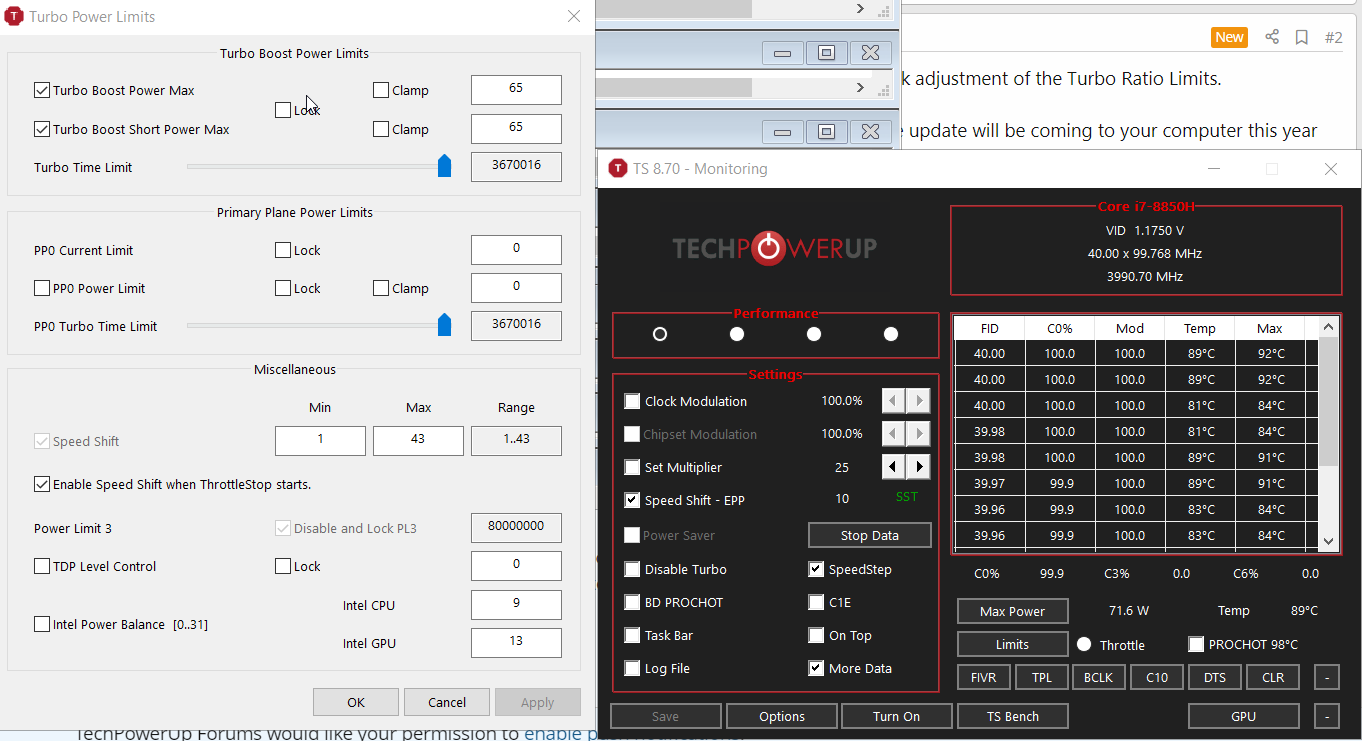
Task: Edit Intel CPU power balance field
Action: tap(516, 604)
